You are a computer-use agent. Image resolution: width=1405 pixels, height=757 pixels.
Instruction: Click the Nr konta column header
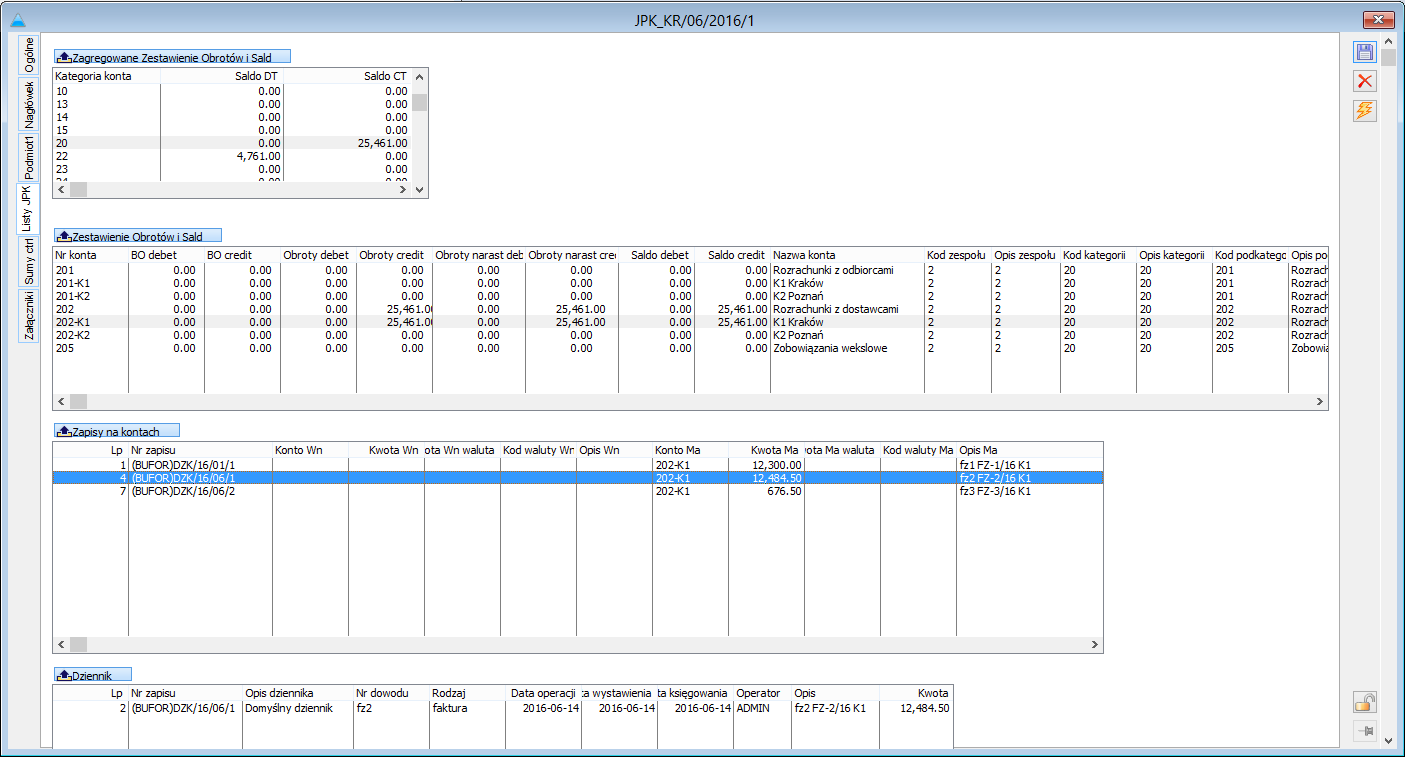90,255
